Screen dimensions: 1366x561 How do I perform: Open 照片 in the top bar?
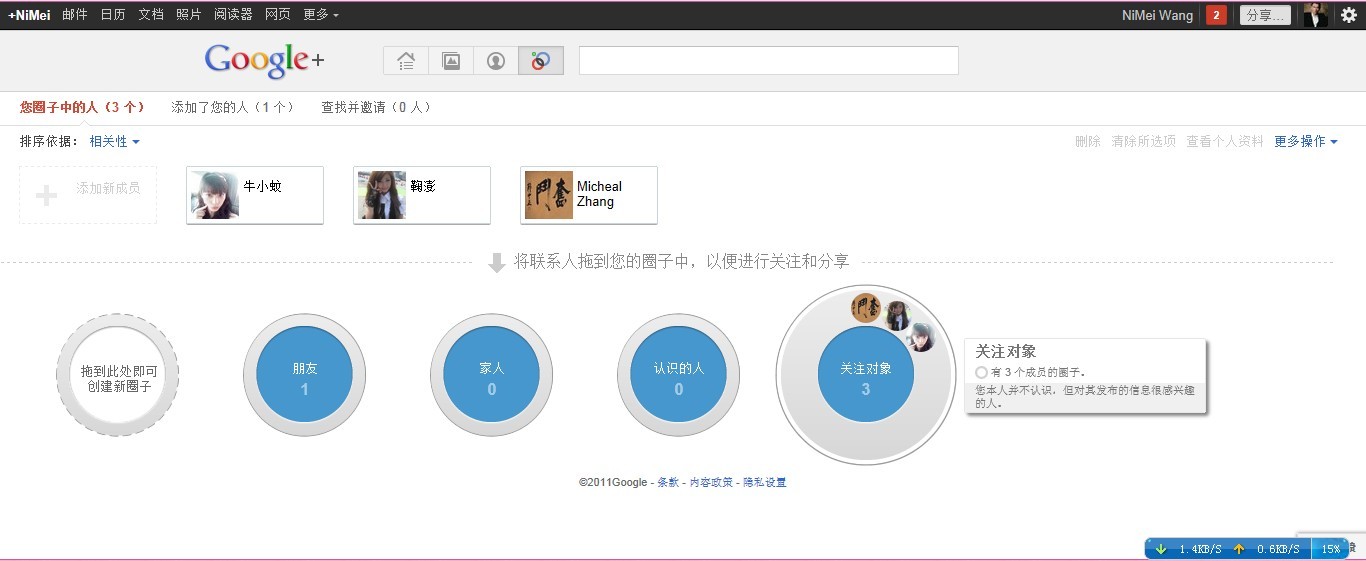click(189, 15)
